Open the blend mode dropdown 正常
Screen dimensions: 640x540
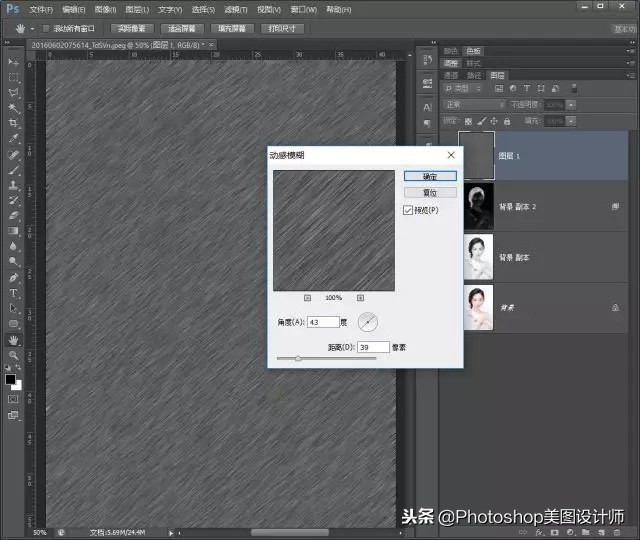[472, 104]
